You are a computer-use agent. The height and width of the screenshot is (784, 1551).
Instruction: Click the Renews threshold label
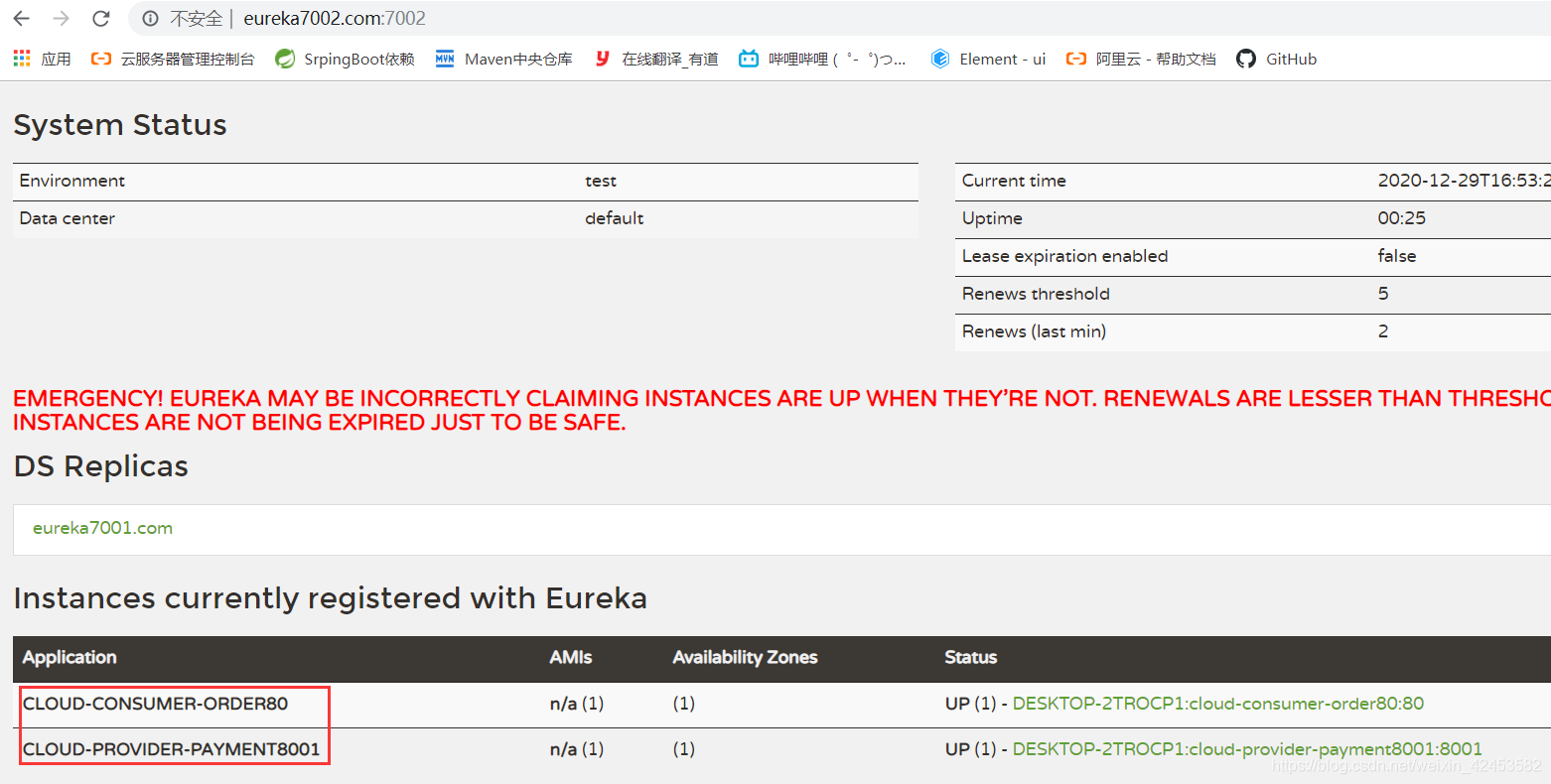tap(1036, 294)
